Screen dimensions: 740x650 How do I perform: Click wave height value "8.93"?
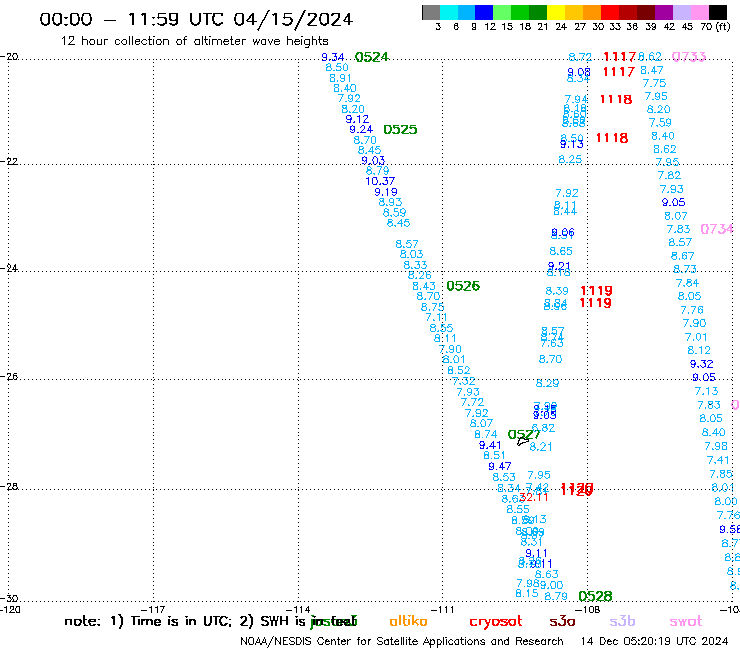390,202
